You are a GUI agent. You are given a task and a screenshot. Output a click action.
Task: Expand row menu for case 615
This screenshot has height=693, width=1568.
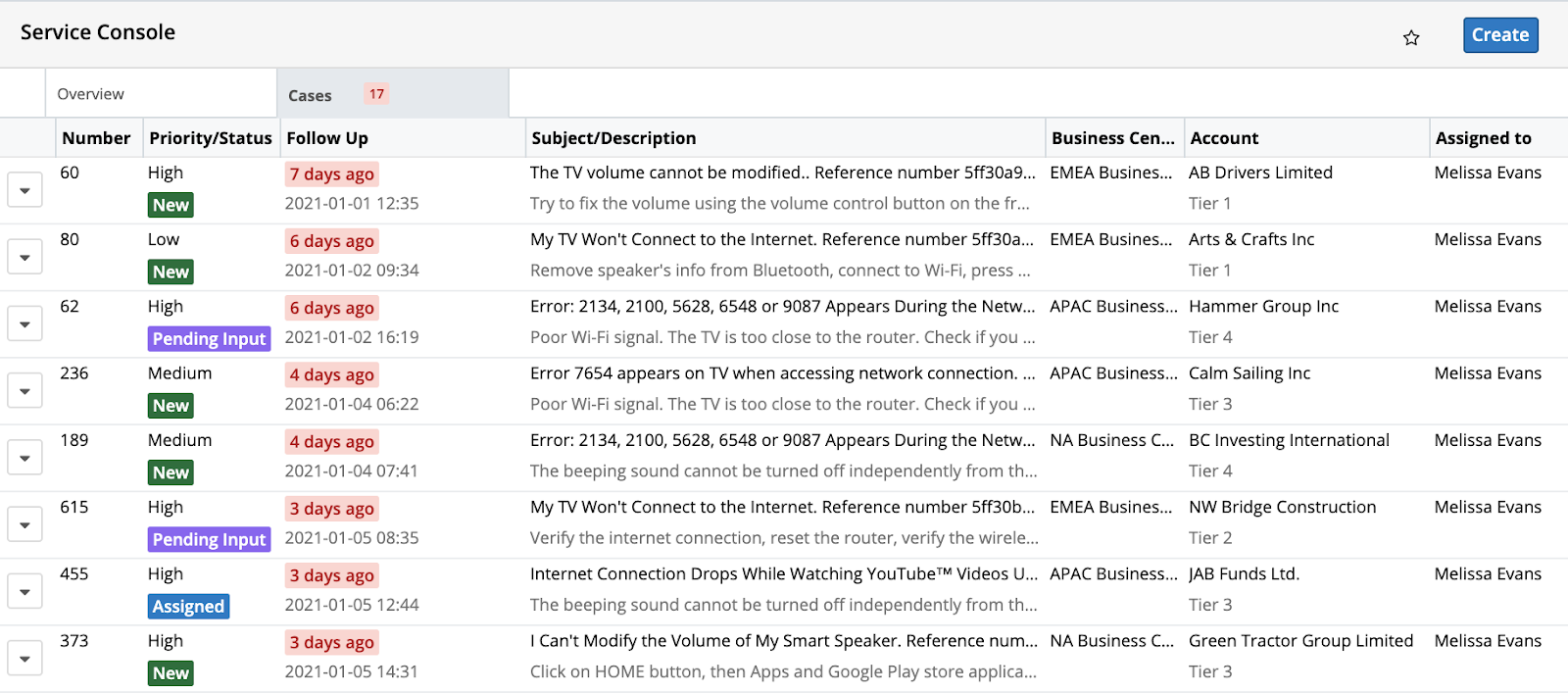[24, 524]
